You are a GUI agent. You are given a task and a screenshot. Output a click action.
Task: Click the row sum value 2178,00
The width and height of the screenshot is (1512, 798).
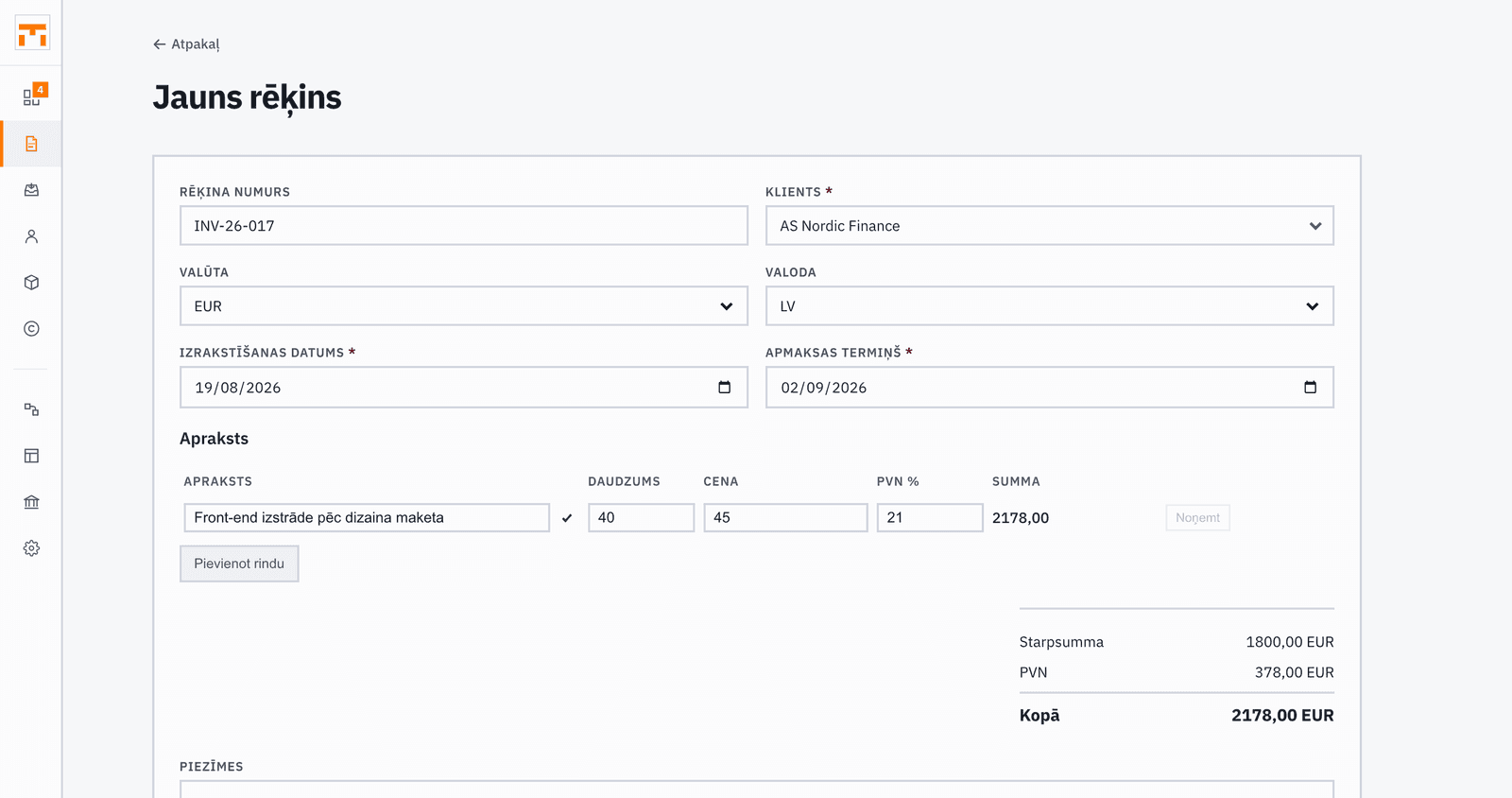(x=1021, y=518)
